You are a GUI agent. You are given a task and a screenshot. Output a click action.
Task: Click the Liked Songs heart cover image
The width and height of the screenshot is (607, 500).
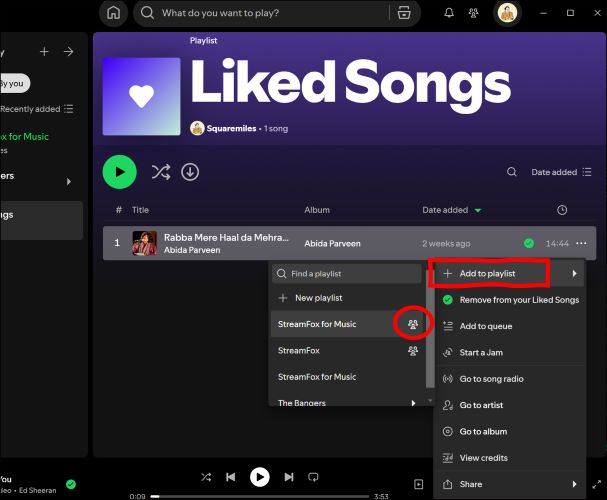[141, 96]
